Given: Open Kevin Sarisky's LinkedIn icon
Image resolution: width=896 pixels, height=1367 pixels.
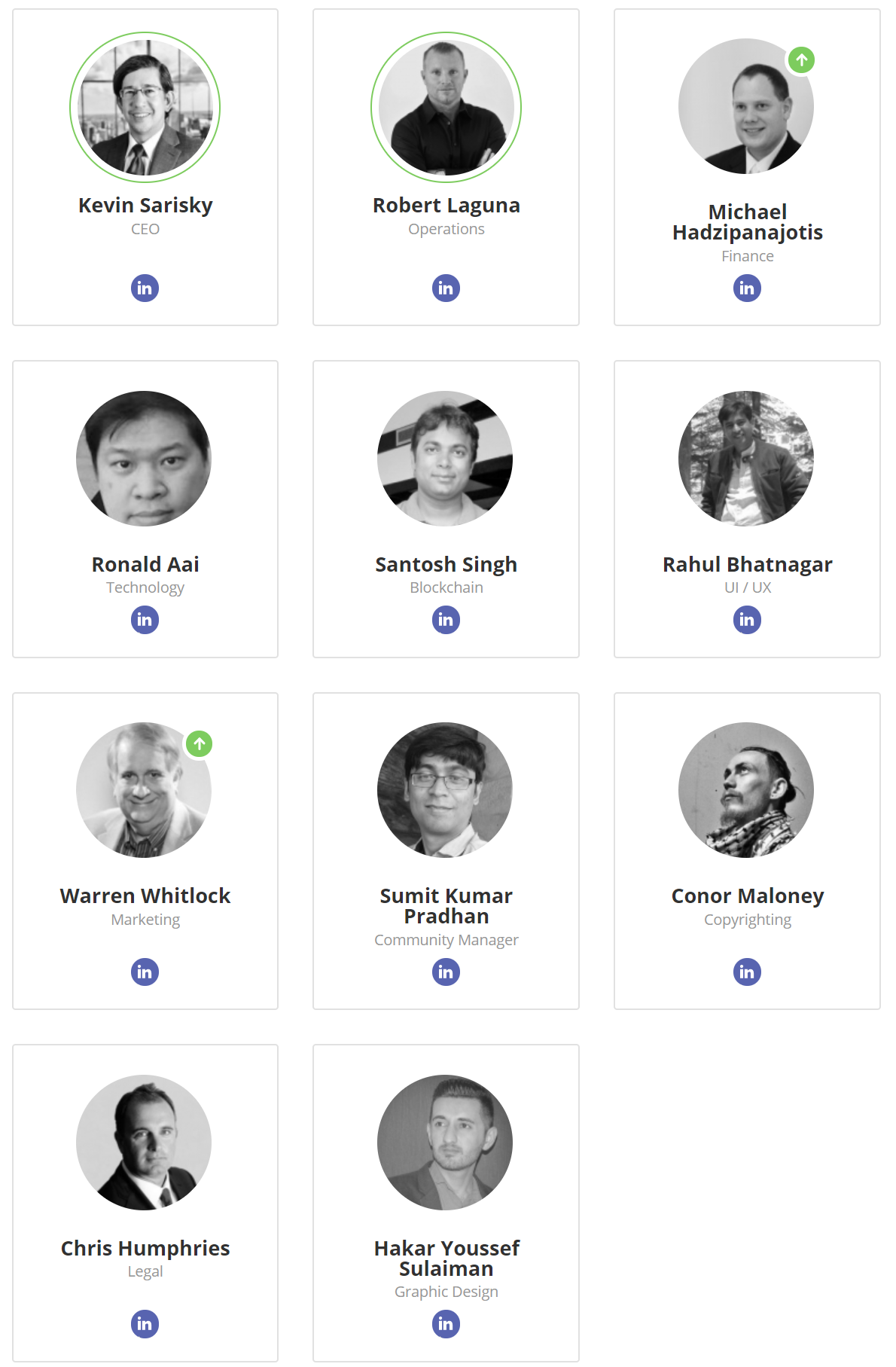Looking at the screenshot, I should pyautogui.click(x=145, y=288).
